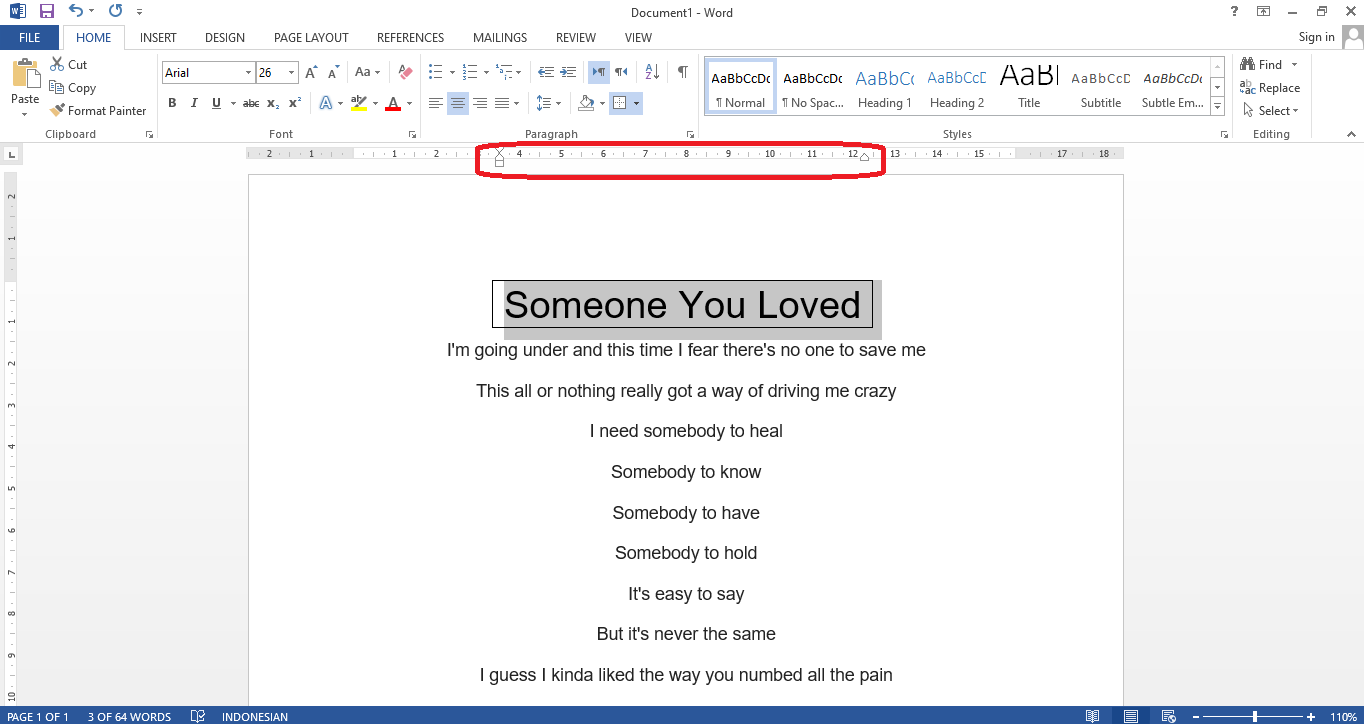Switch to the DESIGN tab
1364x724 pixels.
click(x=225, y=38)
